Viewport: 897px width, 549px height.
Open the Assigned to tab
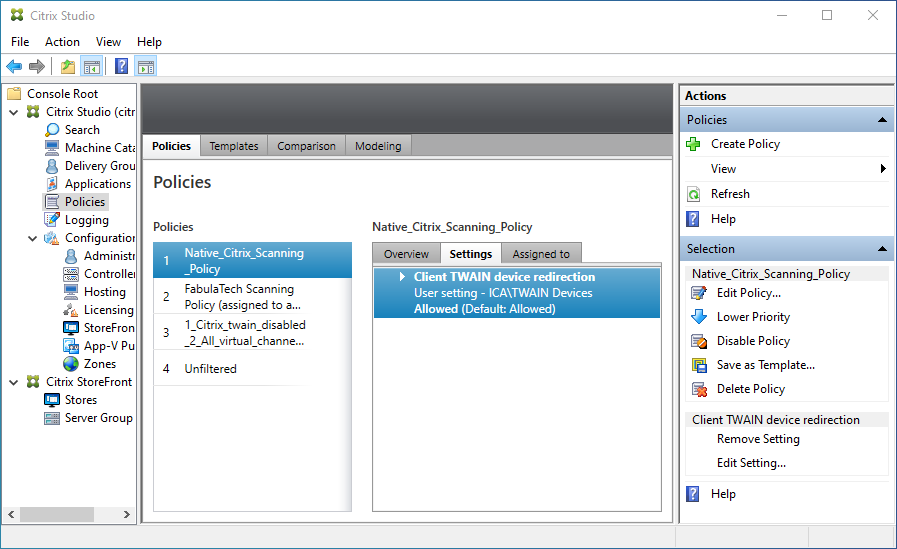coord(541,254)
